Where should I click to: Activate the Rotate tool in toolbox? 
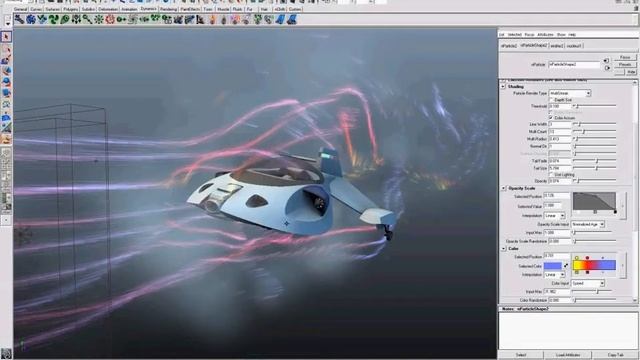click(6, 82)
